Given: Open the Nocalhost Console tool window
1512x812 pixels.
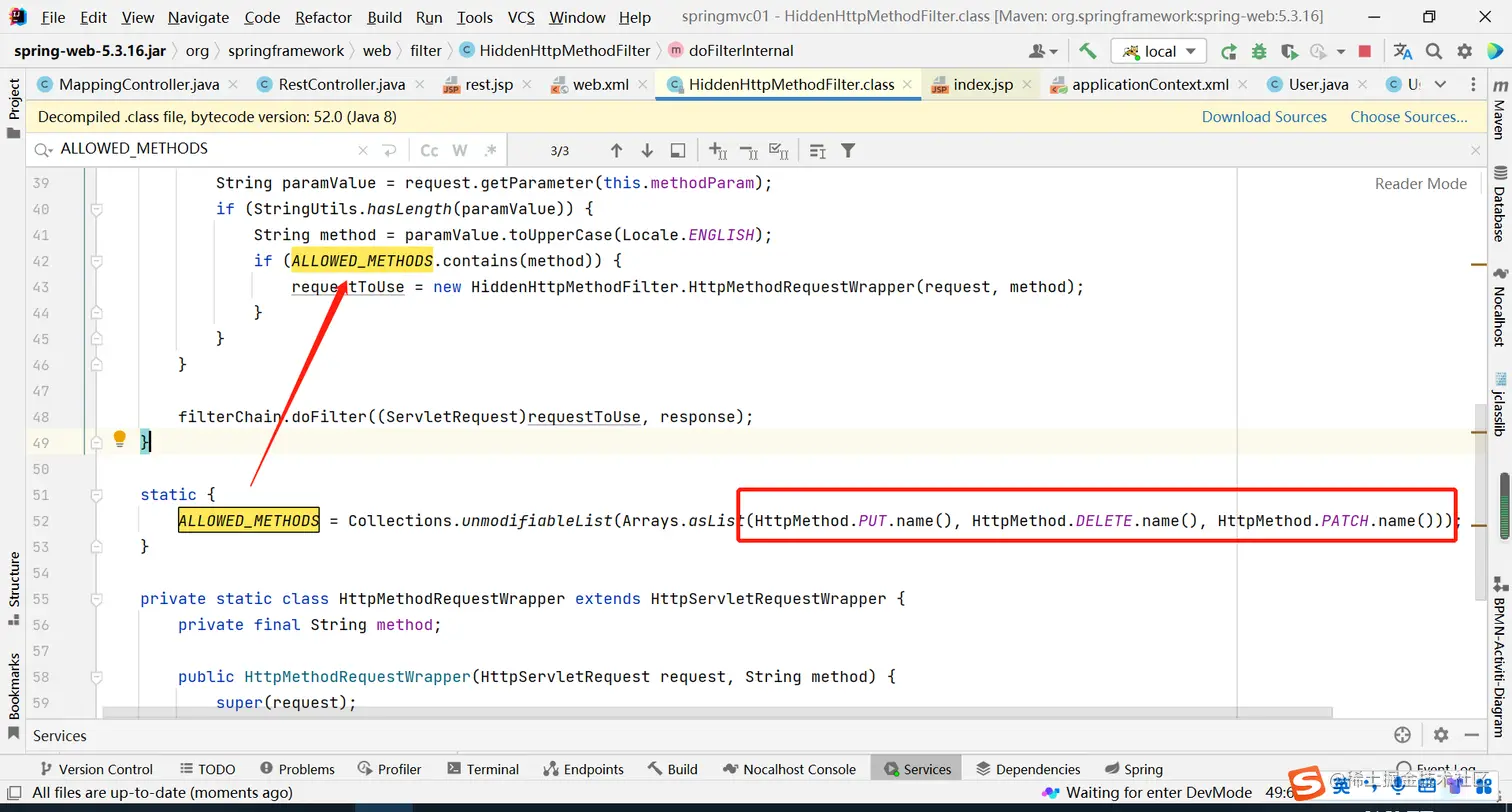Looking at the screenshot, I should tap(790, 769).
